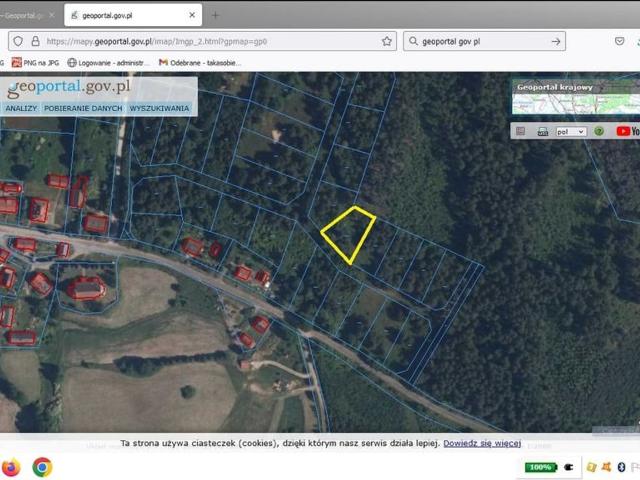Image resolution: width=640 pixels, height=480 pixels.
Task: Click the map legend panel icon
Action: click(x=519, y=131)
